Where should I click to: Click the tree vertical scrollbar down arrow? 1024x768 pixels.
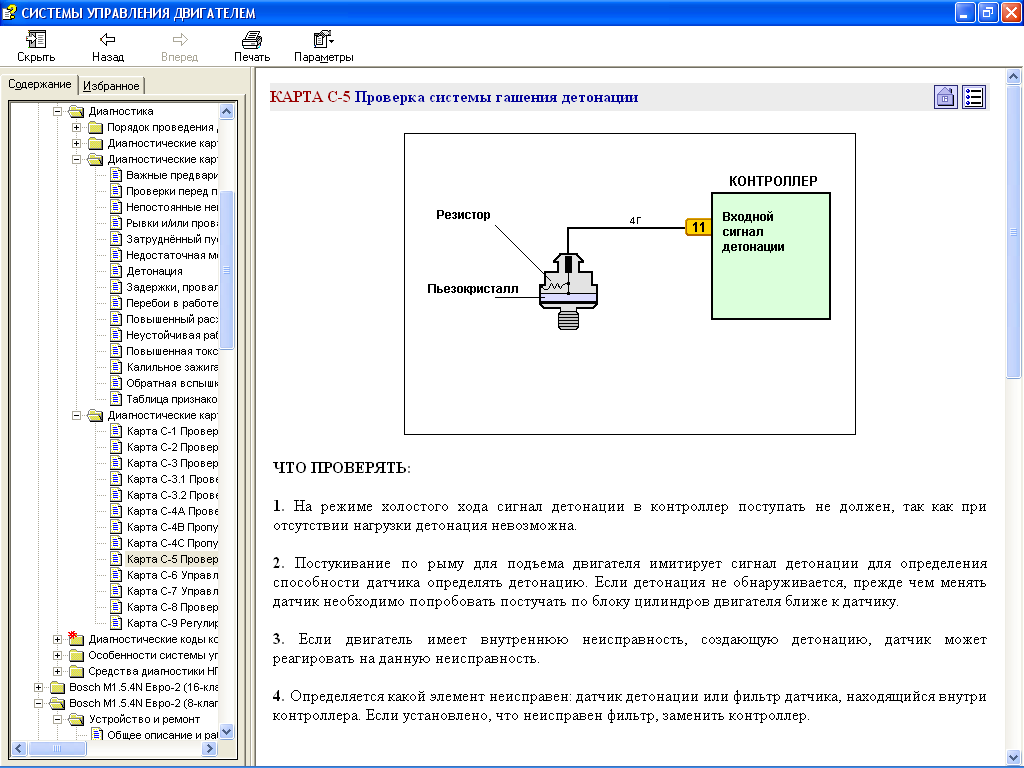[x=227, y=731]
